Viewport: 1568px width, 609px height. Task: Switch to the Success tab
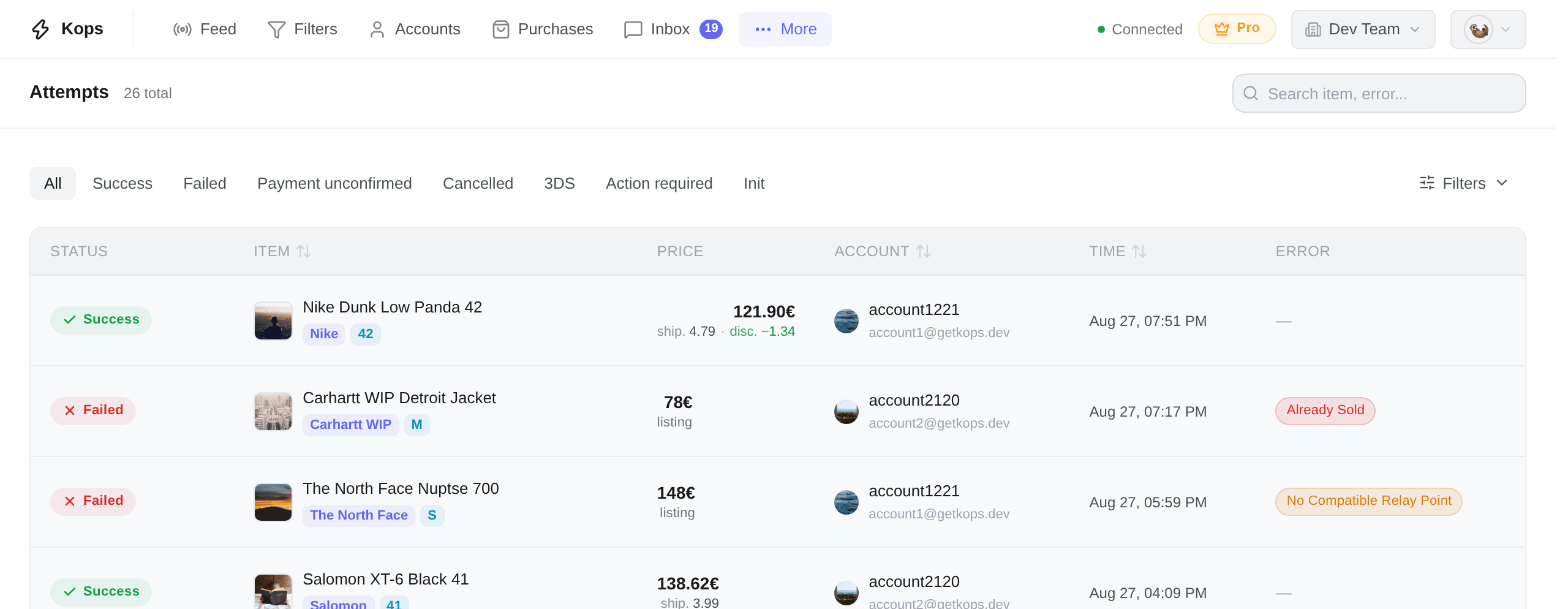point(123,183)
